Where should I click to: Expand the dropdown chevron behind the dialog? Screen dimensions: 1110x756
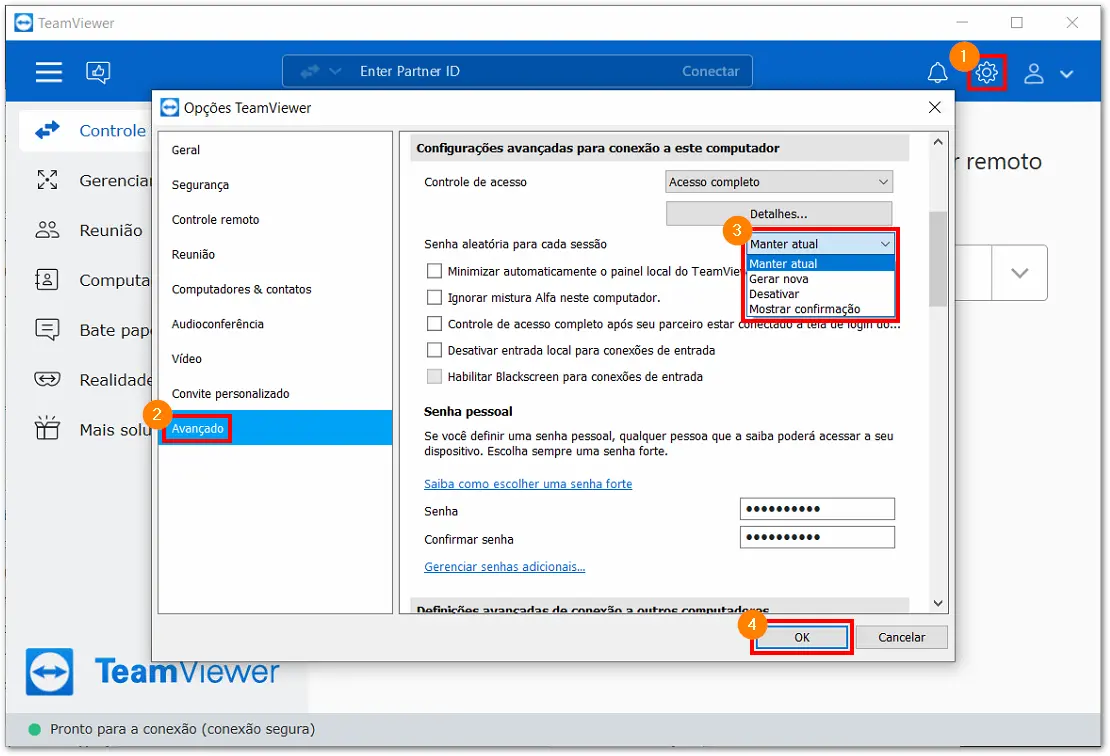[x=1019, y=273]
